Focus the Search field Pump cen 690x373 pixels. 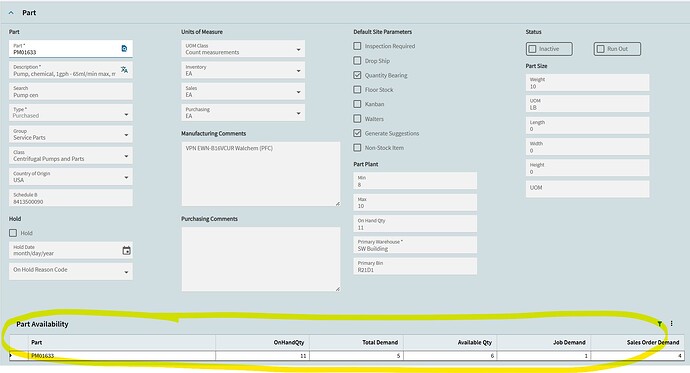pos(71,91)
